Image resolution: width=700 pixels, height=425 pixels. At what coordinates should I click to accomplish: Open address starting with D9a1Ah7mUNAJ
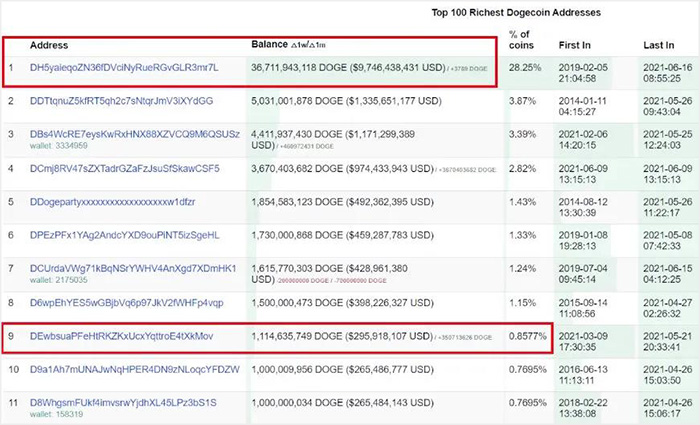tap(135, 369)
